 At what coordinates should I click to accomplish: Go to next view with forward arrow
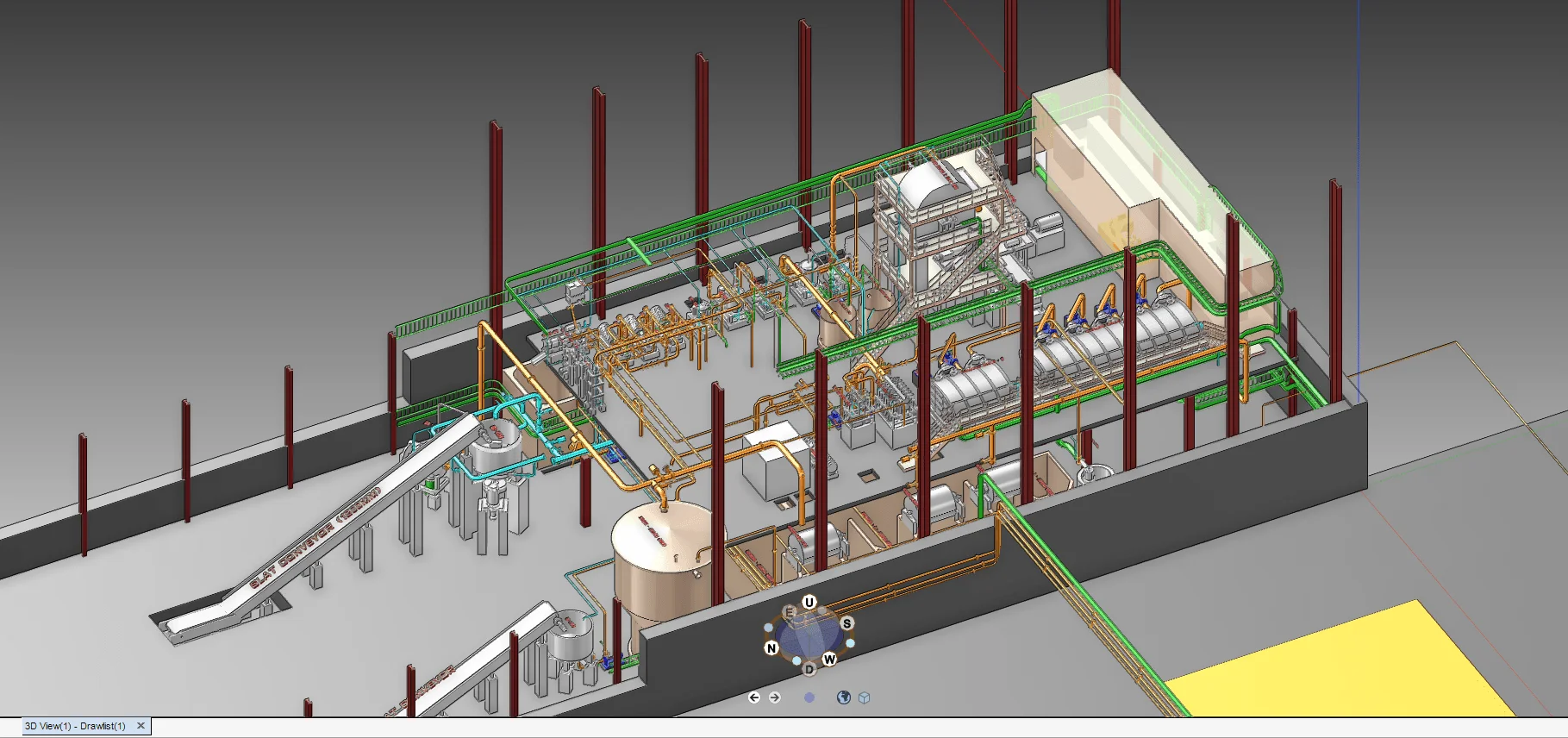(x=774, y=697)
